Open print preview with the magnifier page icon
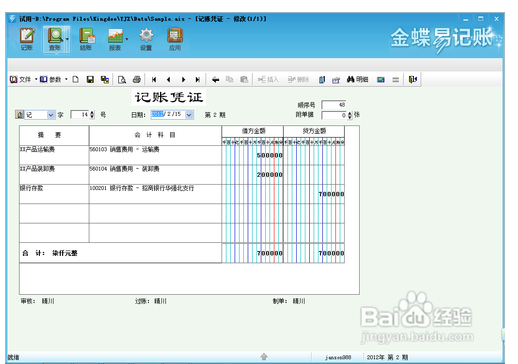Screen dimensions: 518x364 pos(122,80)
